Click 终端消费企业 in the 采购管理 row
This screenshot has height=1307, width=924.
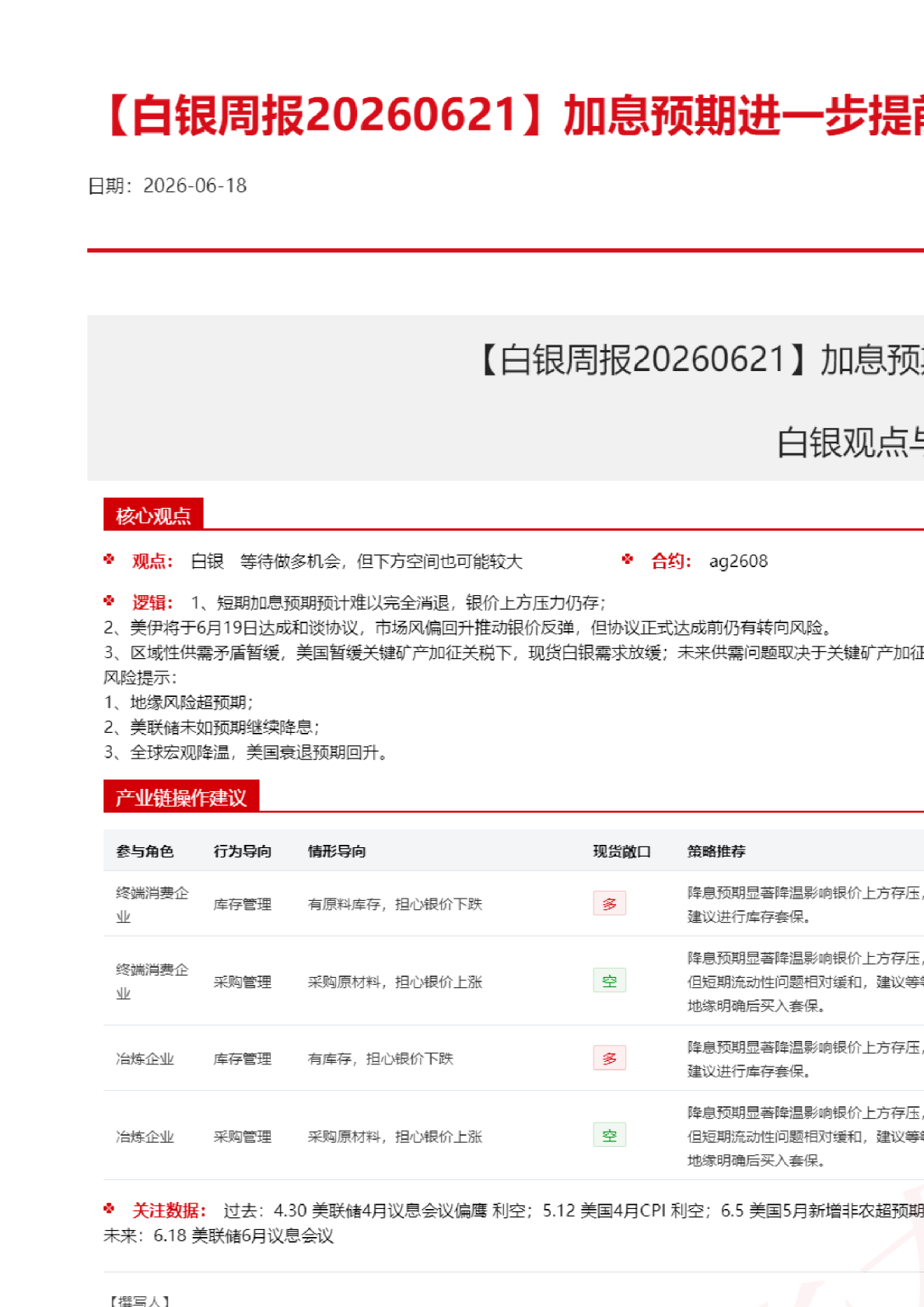(x=152, y=981)
